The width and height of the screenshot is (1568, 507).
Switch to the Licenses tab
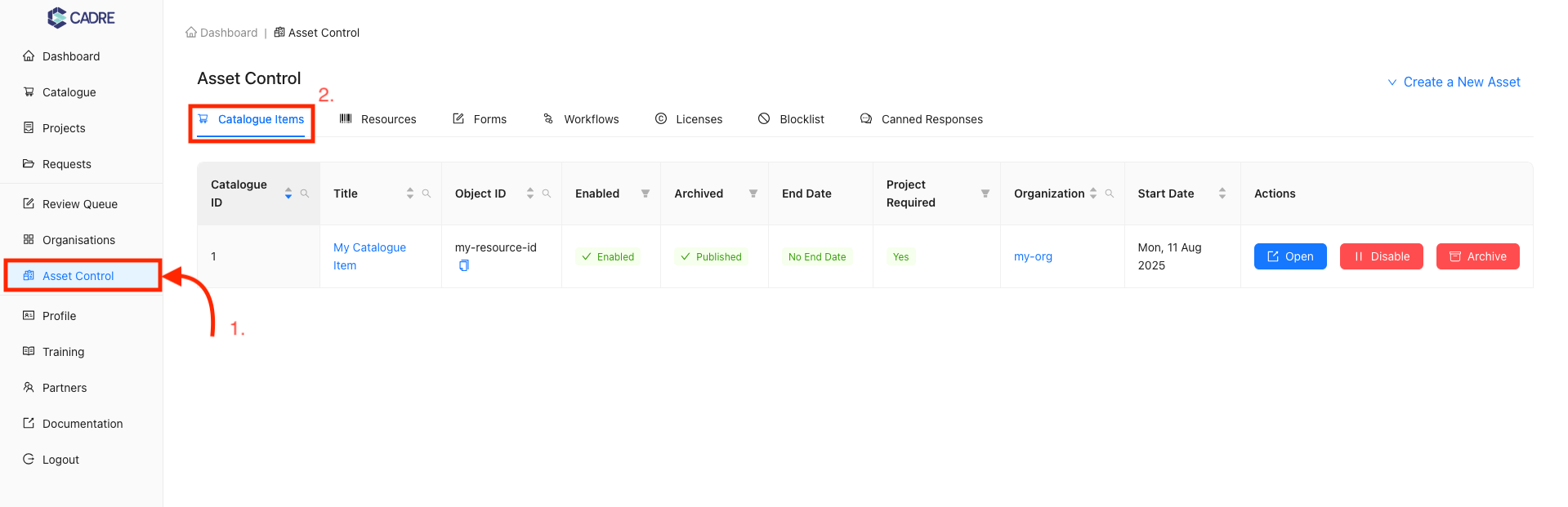[689, 119]
